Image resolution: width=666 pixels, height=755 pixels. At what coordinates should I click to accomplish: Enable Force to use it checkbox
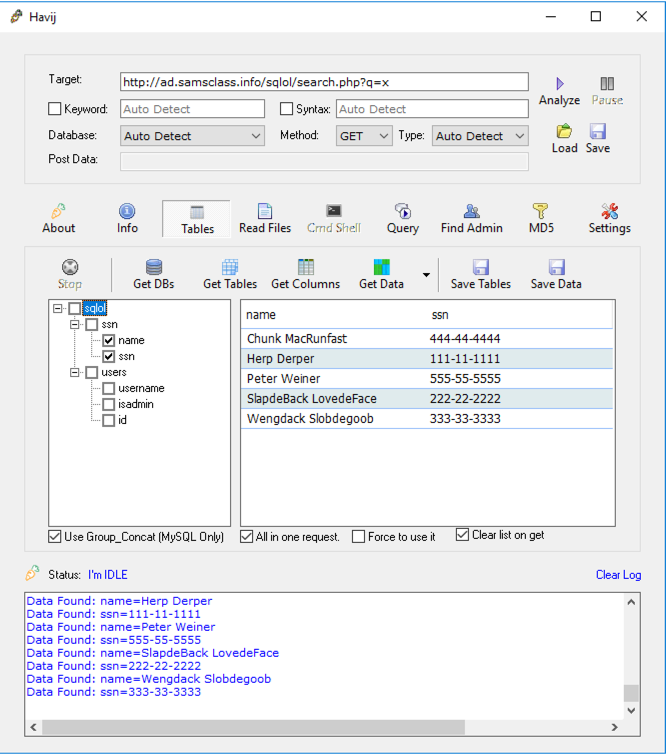[x=358, y=536]
